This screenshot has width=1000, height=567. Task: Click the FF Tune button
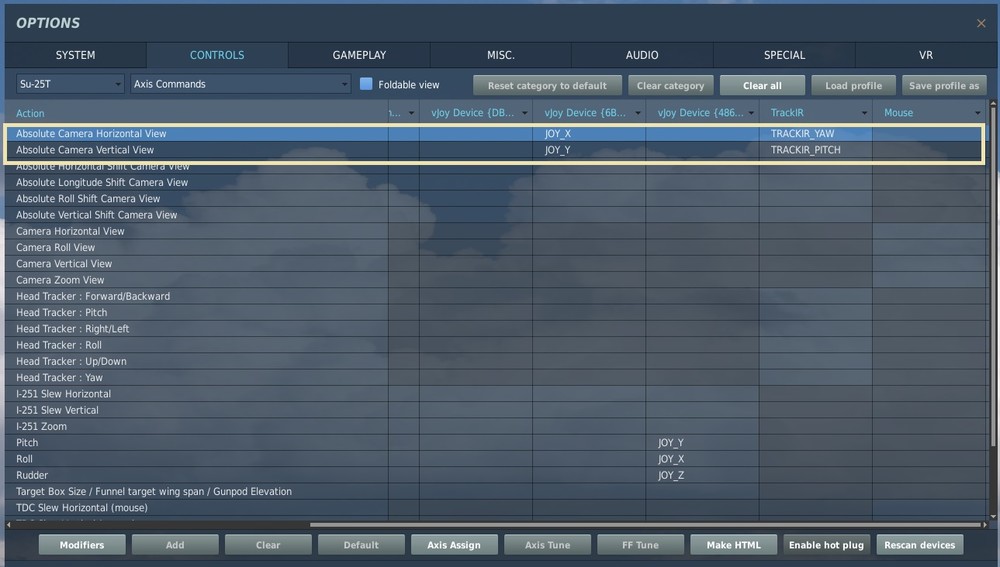[640, 545]
